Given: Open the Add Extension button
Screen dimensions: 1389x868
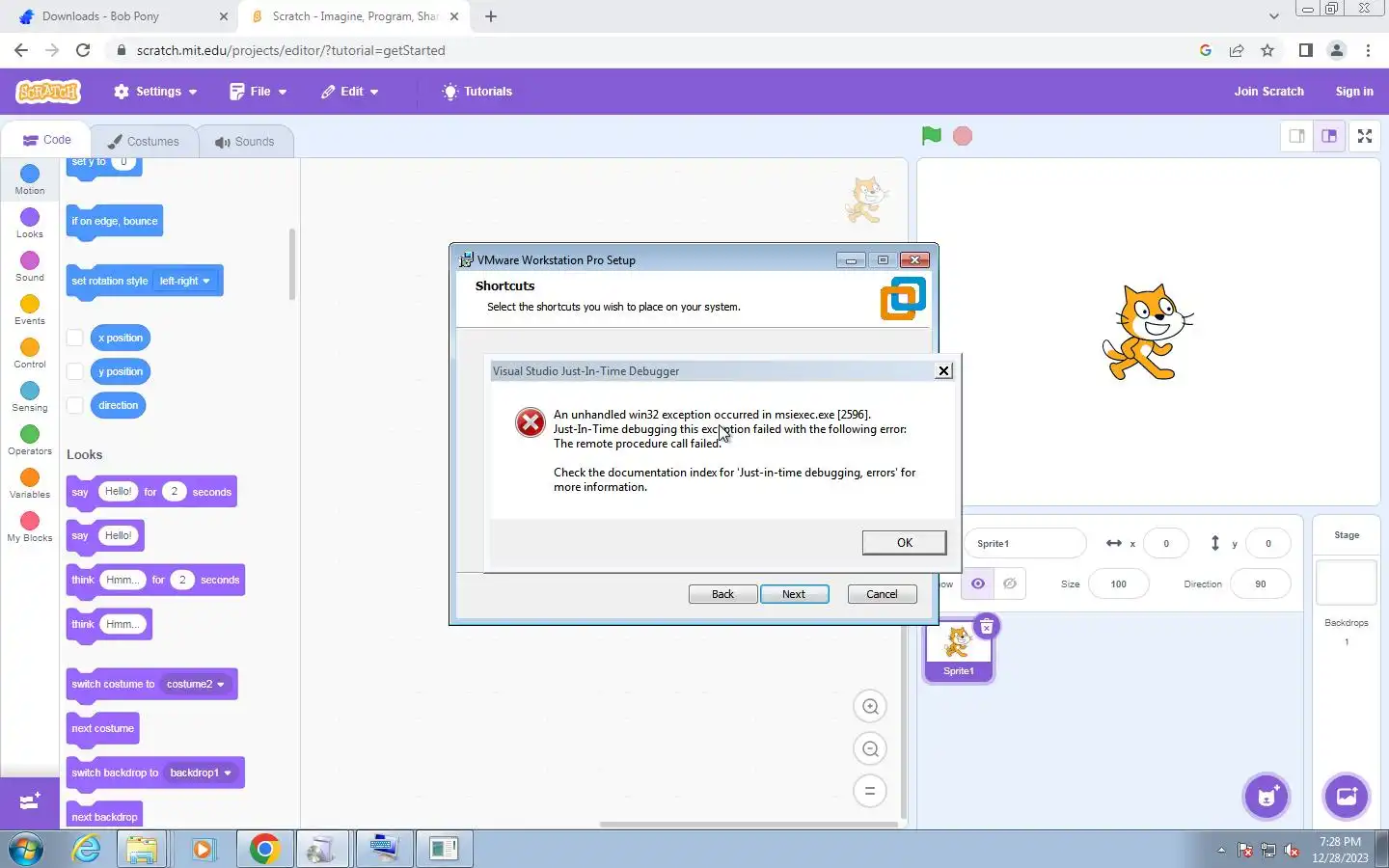Looking at the screenshot, I should coord(30,802).
